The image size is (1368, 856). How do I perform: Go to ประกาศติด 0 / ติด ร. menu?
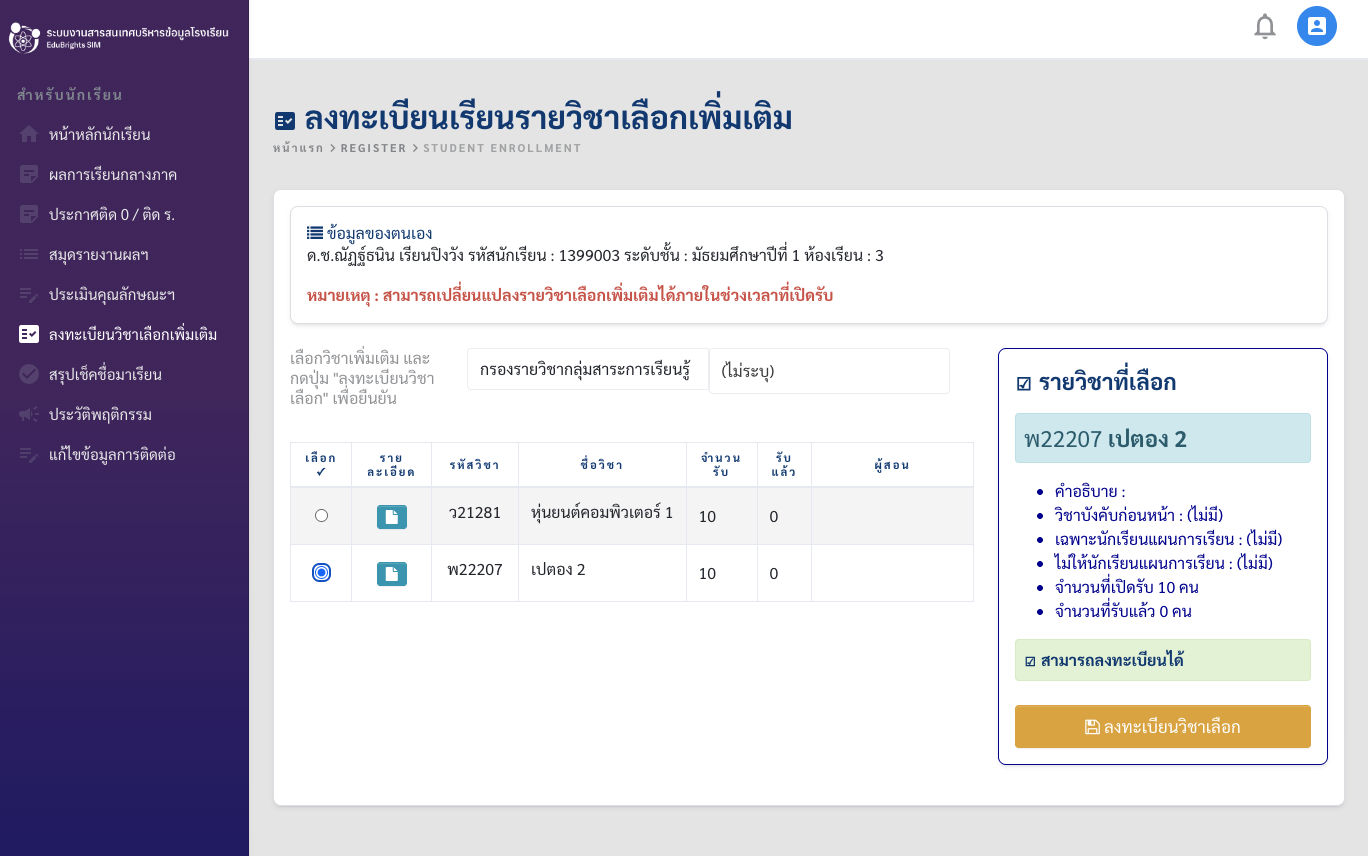[111, 214]
